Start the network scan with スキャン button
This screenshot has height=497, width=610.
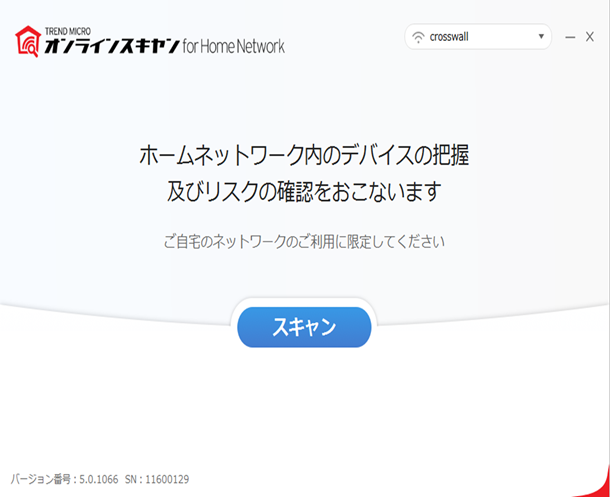304,327
